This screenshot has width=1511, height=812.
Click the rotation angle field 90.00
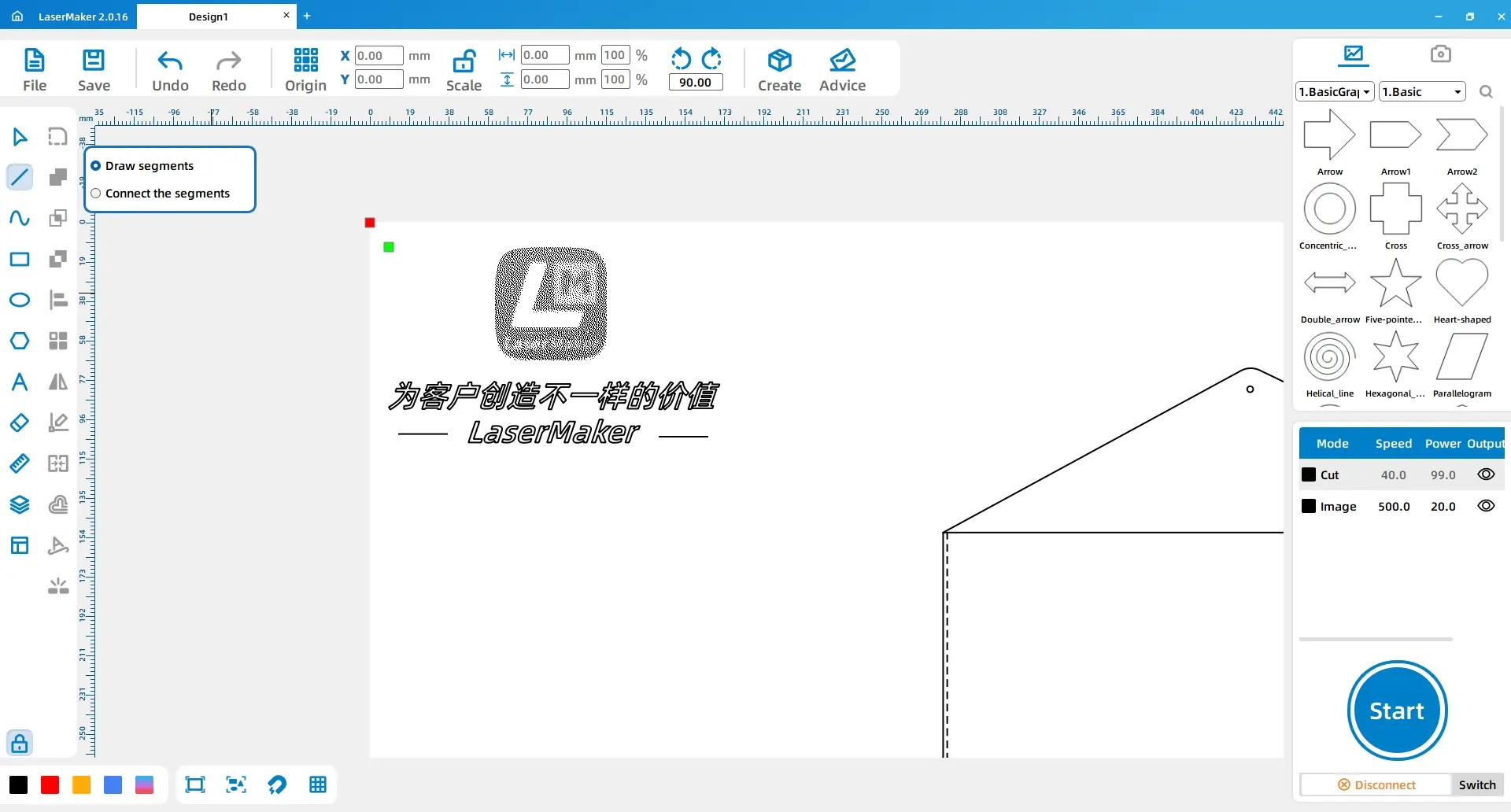[696, 82]
